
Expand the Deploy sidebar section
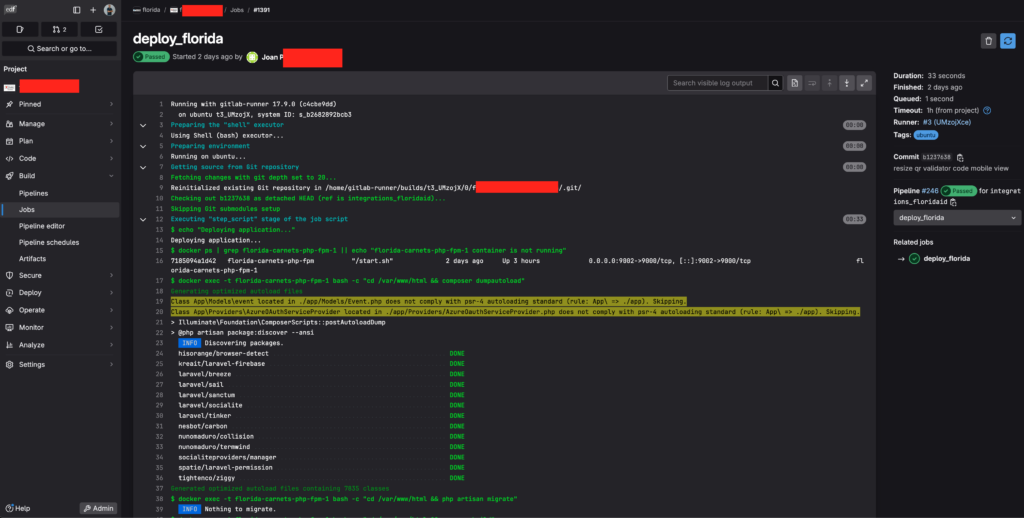(59, 293)
